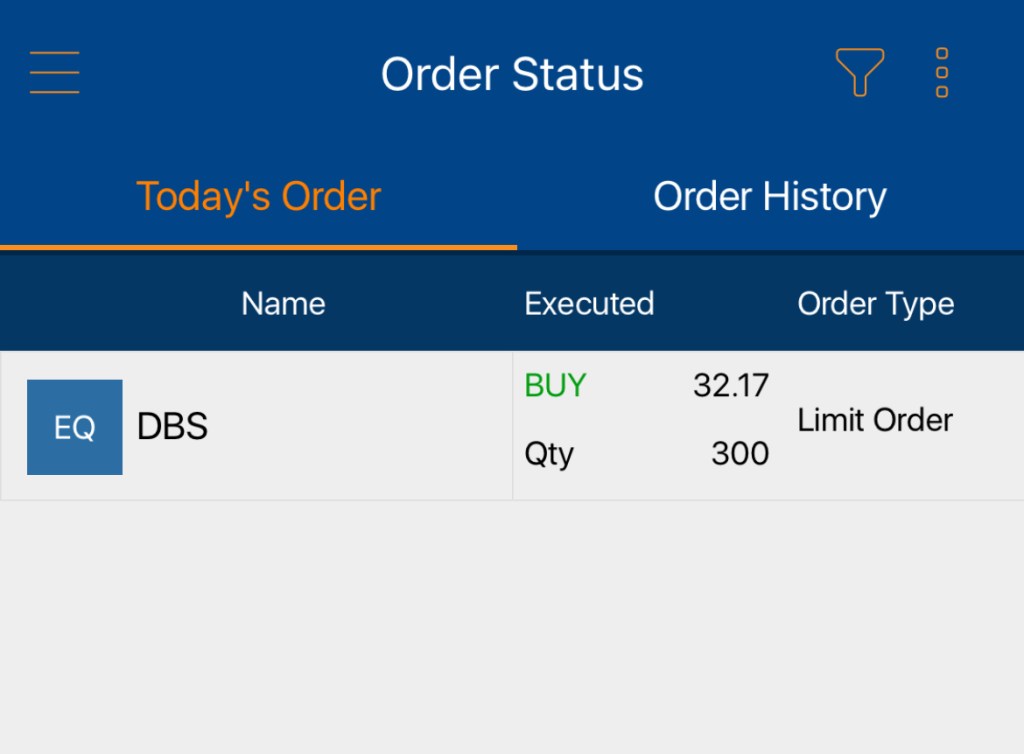Click the executed price 32.17
Screen dimensions: 1024x754
(x=730, y=386)
